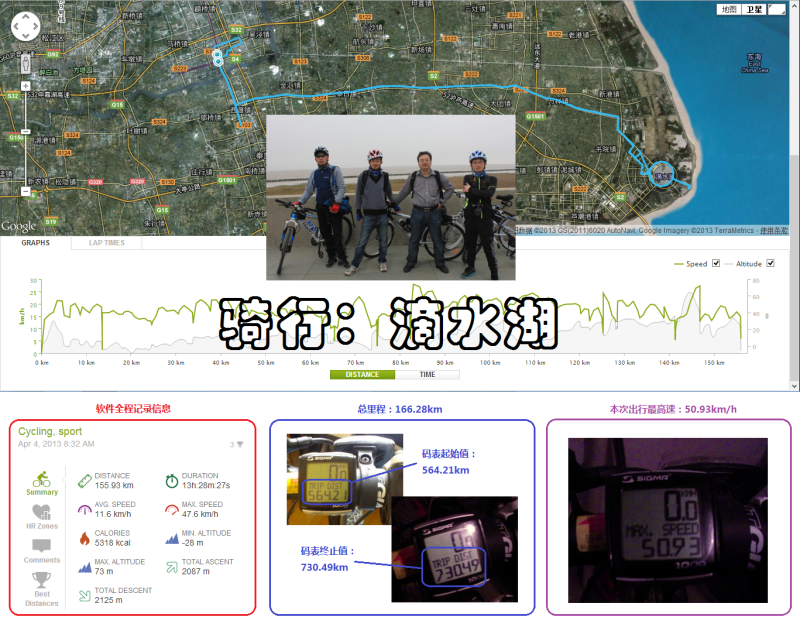Select the Street View pegman icon

point(26,65)
